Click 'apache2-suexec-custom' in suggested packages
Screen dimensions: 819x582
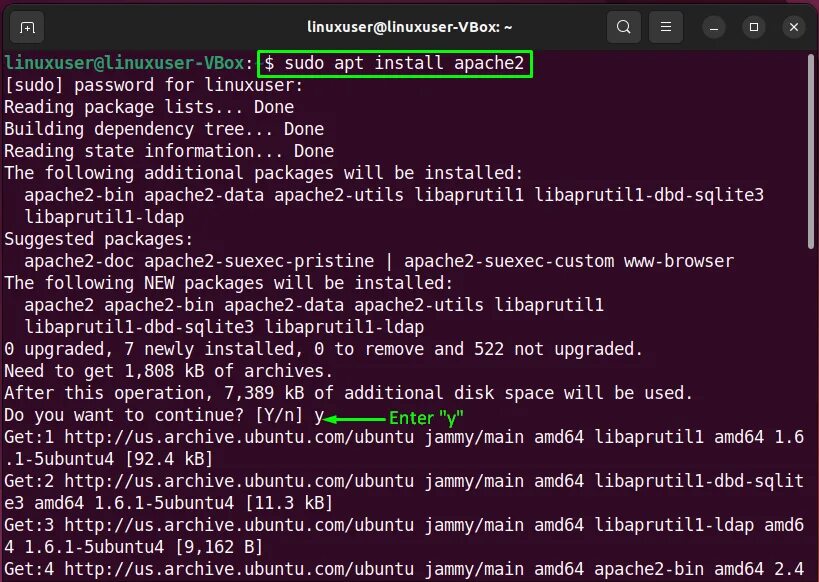click(x=509, y=261)
